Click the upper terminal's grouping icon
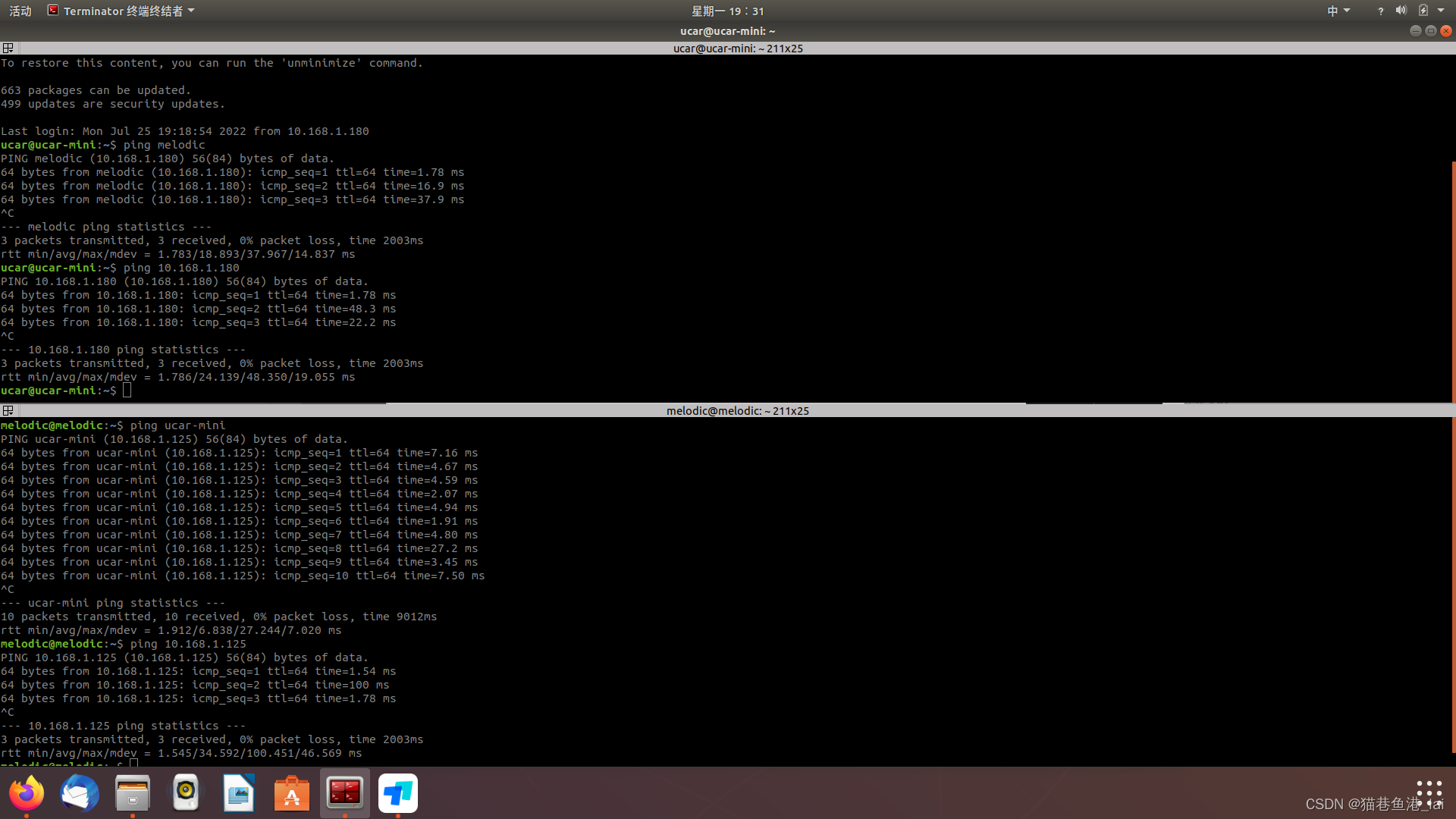This screenshot has height=819, width=1456. click(8, 48)
